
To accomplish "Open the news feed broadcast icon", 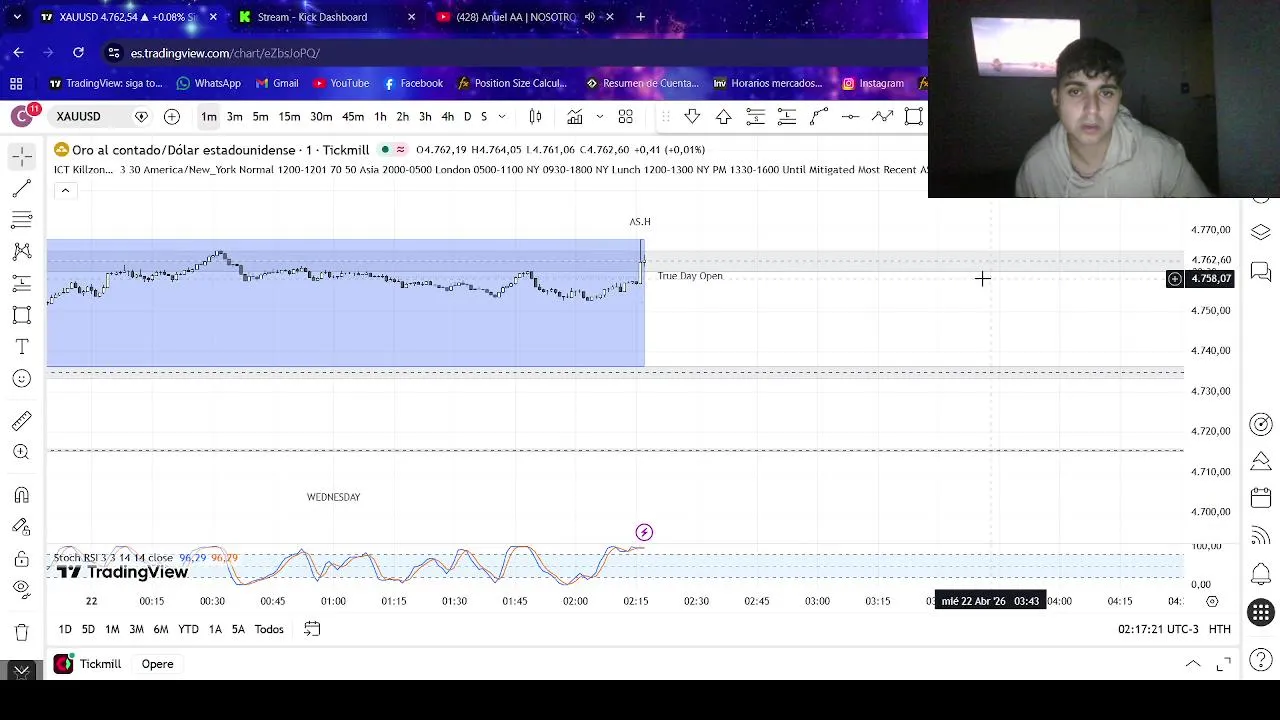I will coord(1261,536).
